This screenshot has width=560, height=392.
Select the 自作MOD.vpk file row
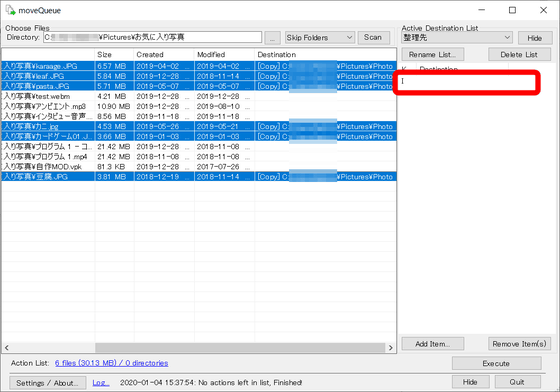pyautogui.click(x=199, y=167)
